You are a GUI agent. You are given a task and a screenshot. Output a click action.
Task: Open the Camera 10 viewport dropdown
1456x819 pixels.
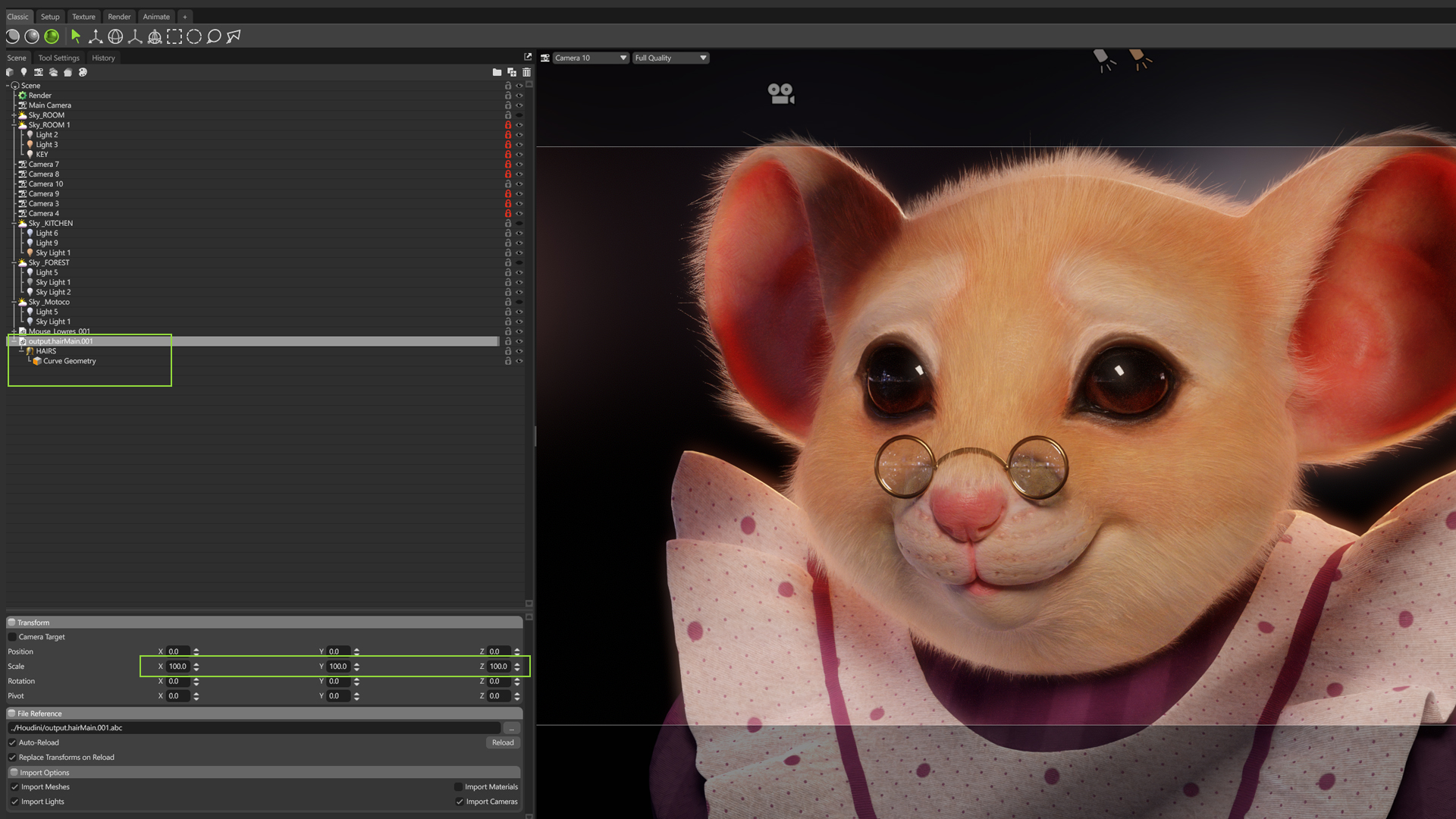point(591,58)
